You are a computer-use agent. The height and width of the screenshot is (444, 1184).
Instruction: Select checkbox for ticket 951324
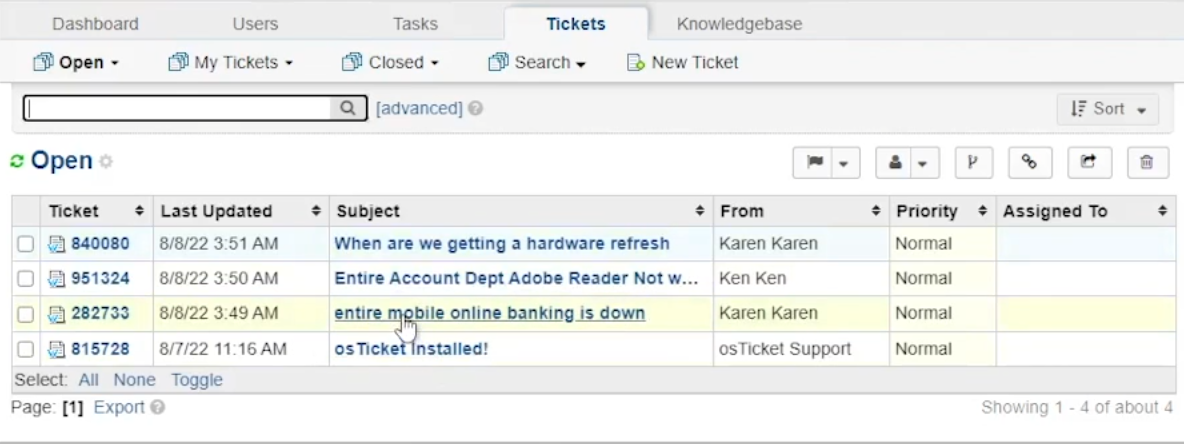[25, 278]
